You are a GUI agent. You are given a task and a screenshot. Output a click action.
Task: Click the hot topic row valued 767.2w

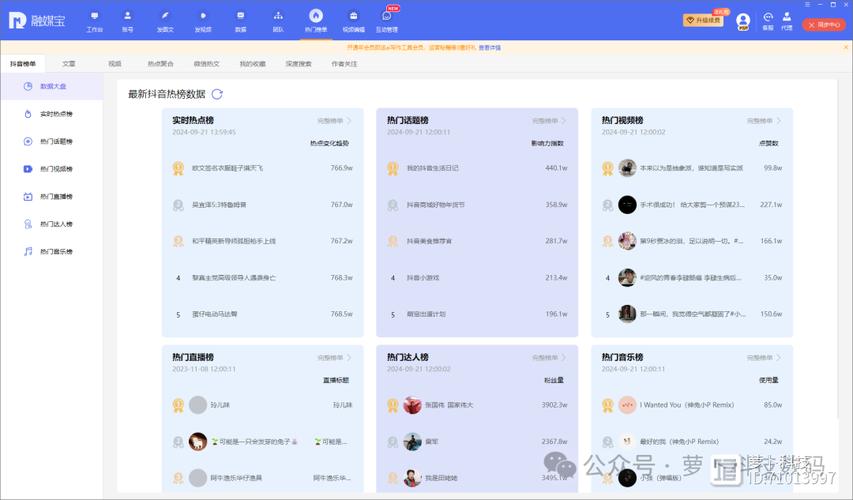(263, 241)
